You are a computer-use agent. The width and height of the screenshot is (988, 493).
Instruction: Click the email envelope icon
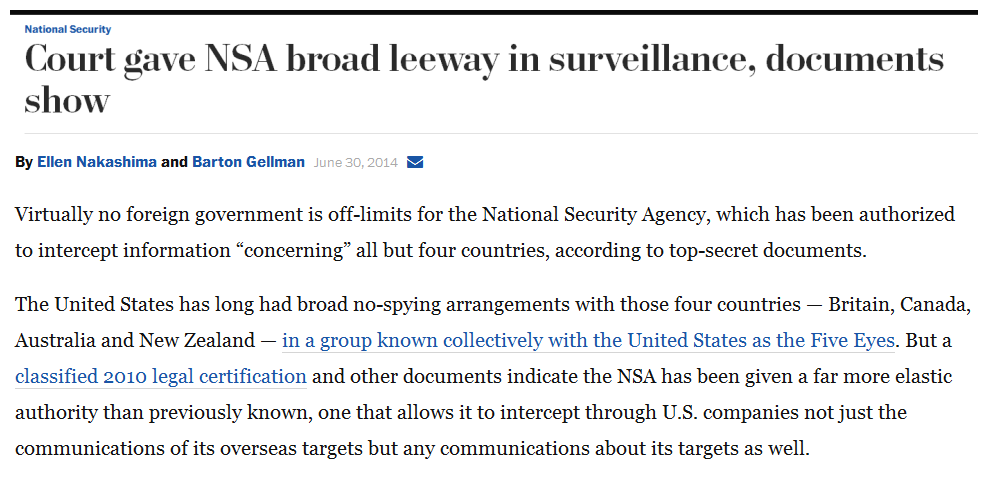click(415, 162)
